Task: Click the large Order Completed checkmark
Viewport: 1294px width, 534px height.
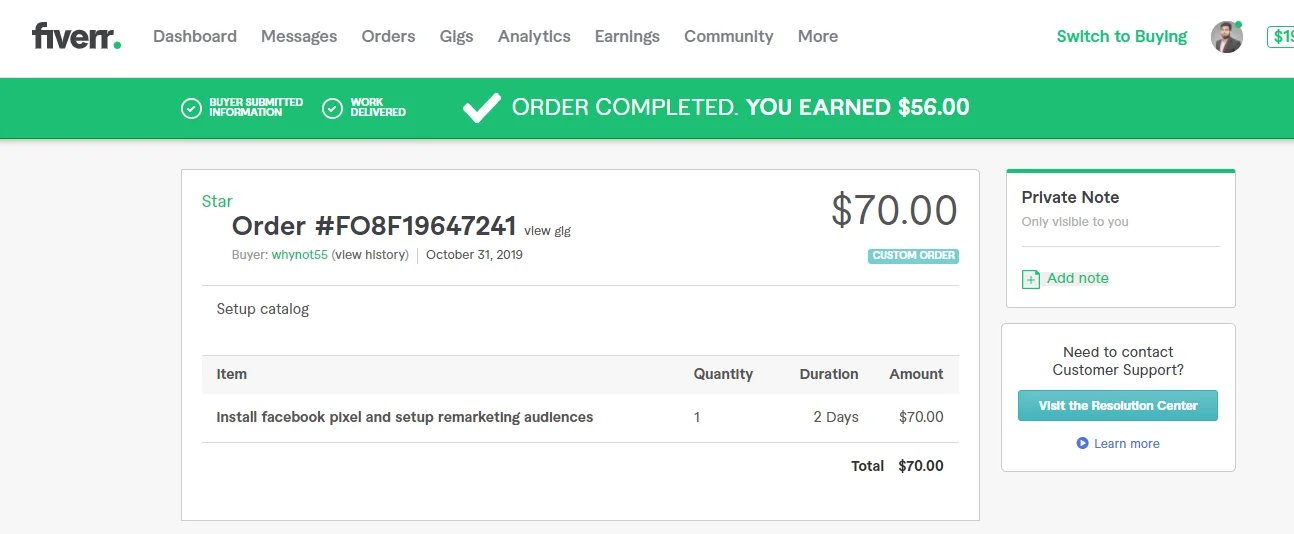Action: pos(481,108)
